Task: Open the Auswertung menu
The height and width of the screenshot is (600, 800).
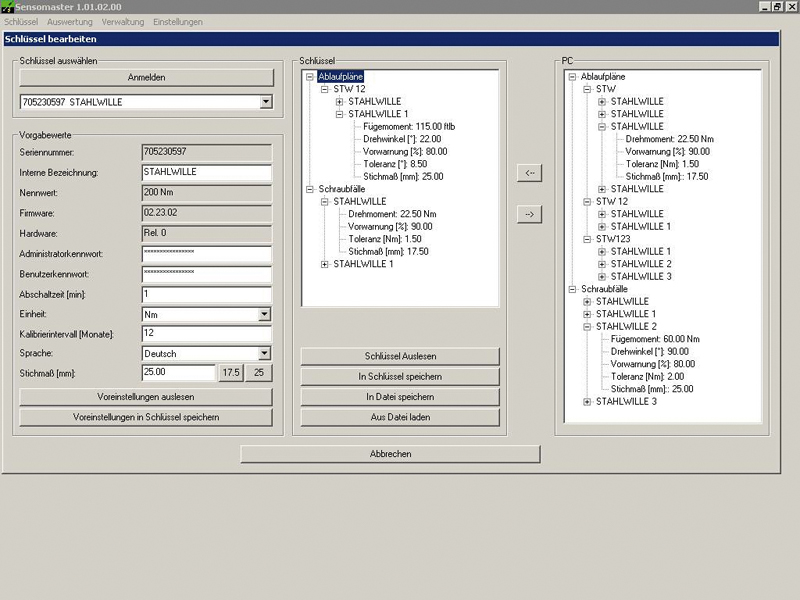Action: (70, 22)
